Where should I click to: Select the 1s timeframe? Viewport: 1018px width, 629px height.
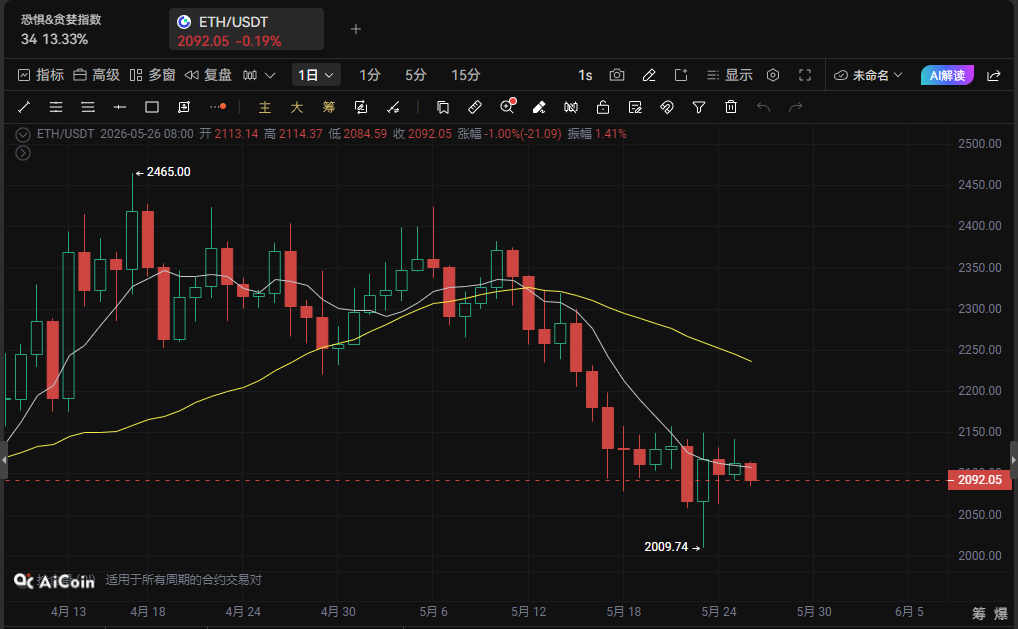point(585,75)
